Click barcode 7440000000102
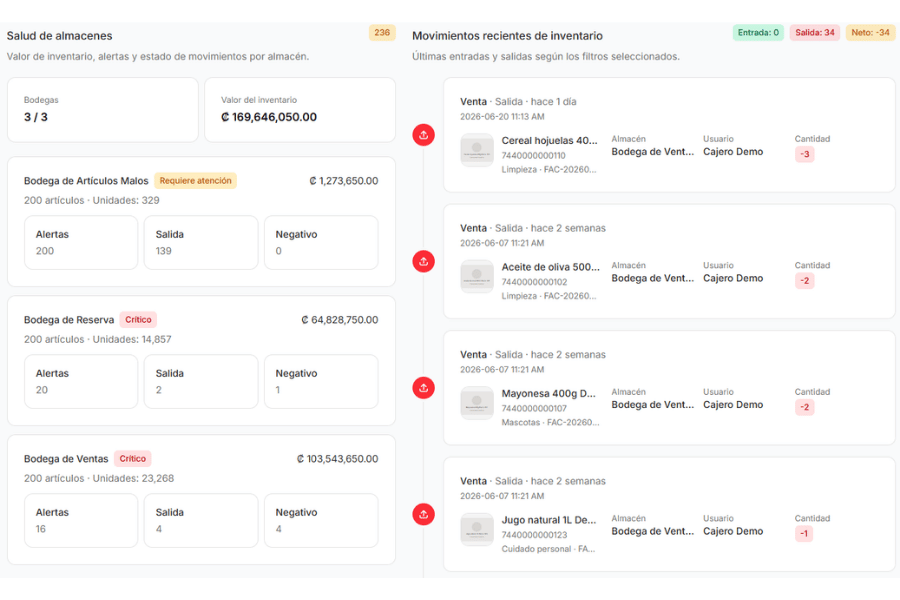Image resolution: width=900 pixels, height=600 pixels. (x=534, y=282)
